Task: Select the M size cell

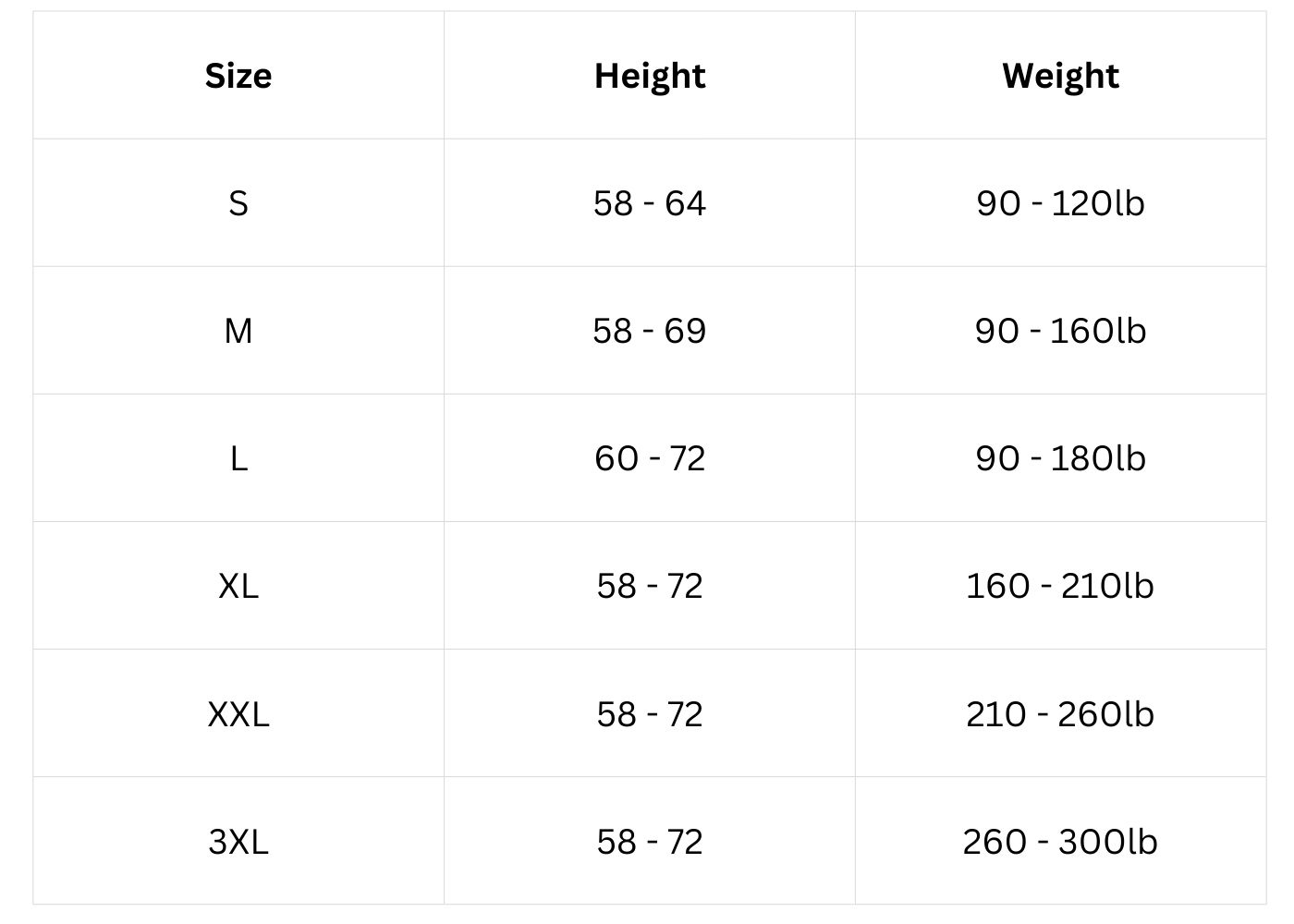Action: (238, 331)
